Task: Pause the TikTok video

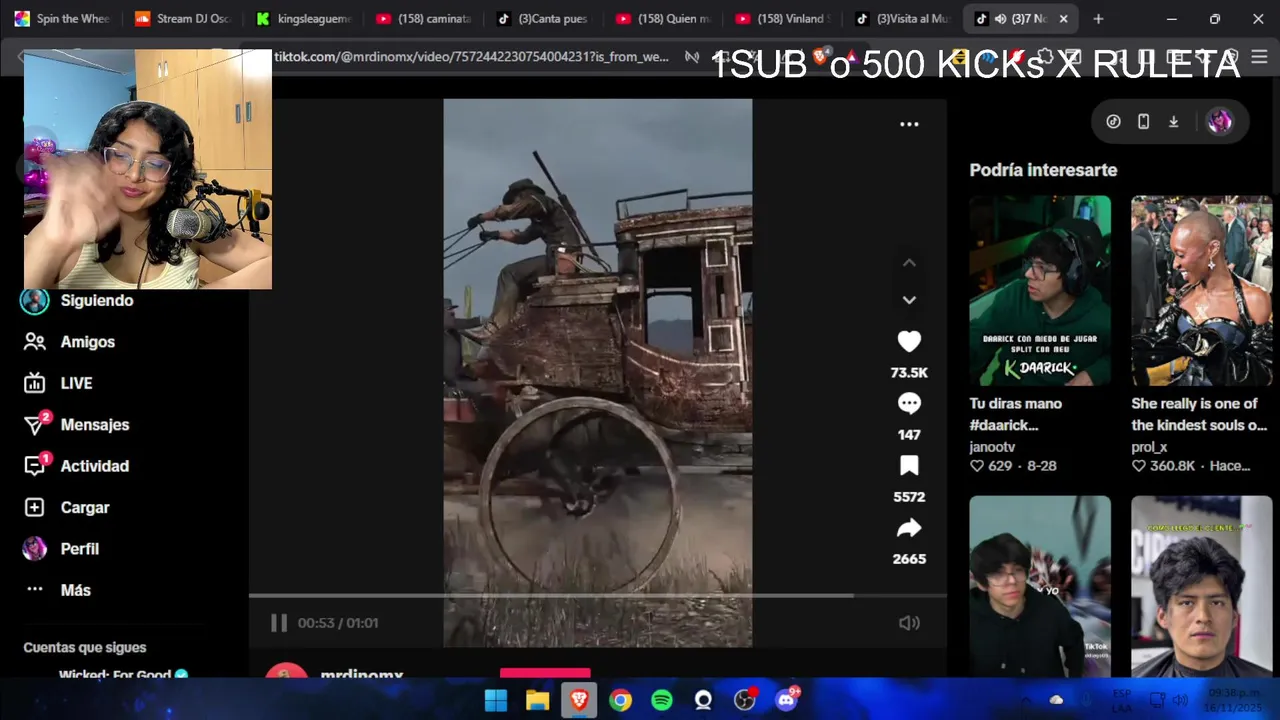Action: (x=279, y=623)
